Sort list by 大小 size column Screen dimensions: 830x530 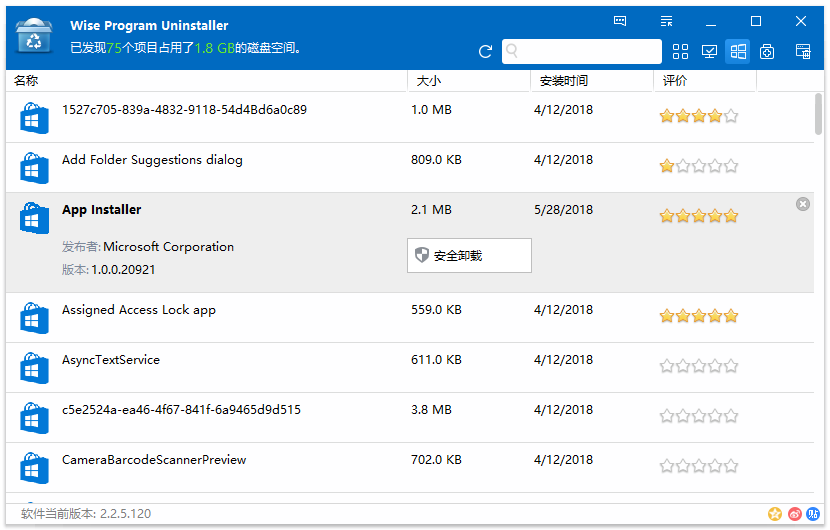pos(468,81)
